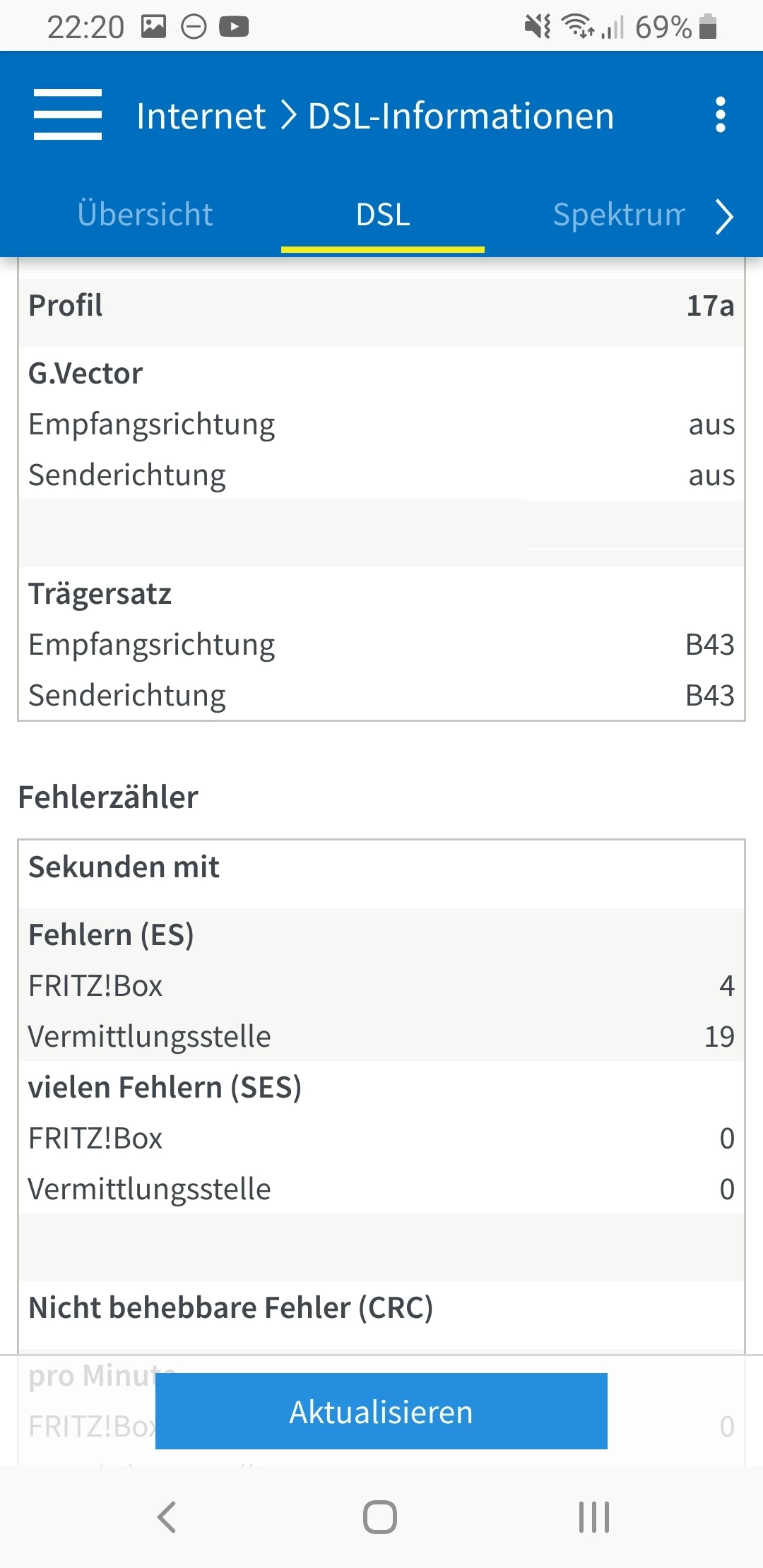Tap the Internet breadcrumb link
Screen dimensions: 763x1568
coord(201,116)
